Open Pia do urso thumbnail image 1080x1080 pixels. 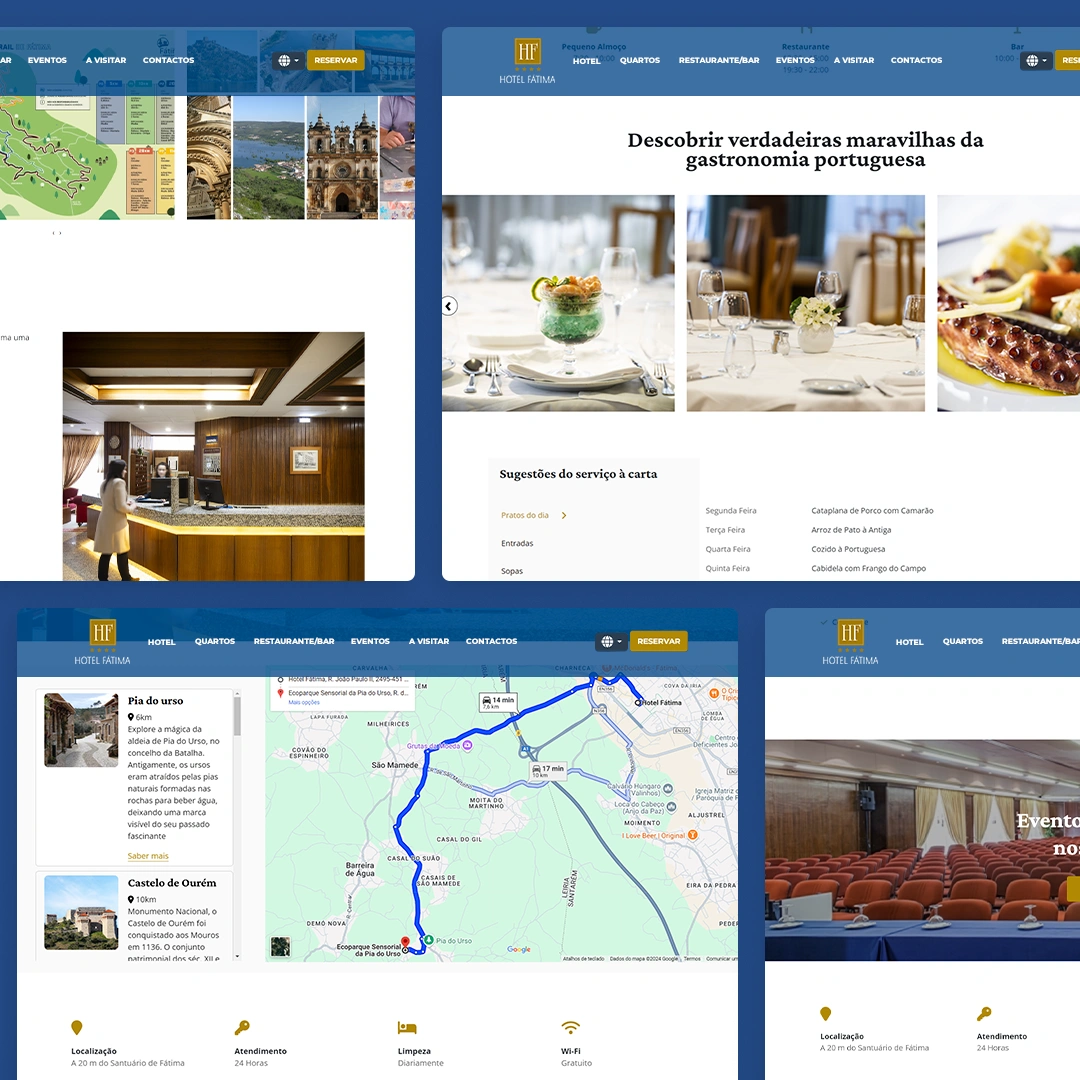[81, 730]
